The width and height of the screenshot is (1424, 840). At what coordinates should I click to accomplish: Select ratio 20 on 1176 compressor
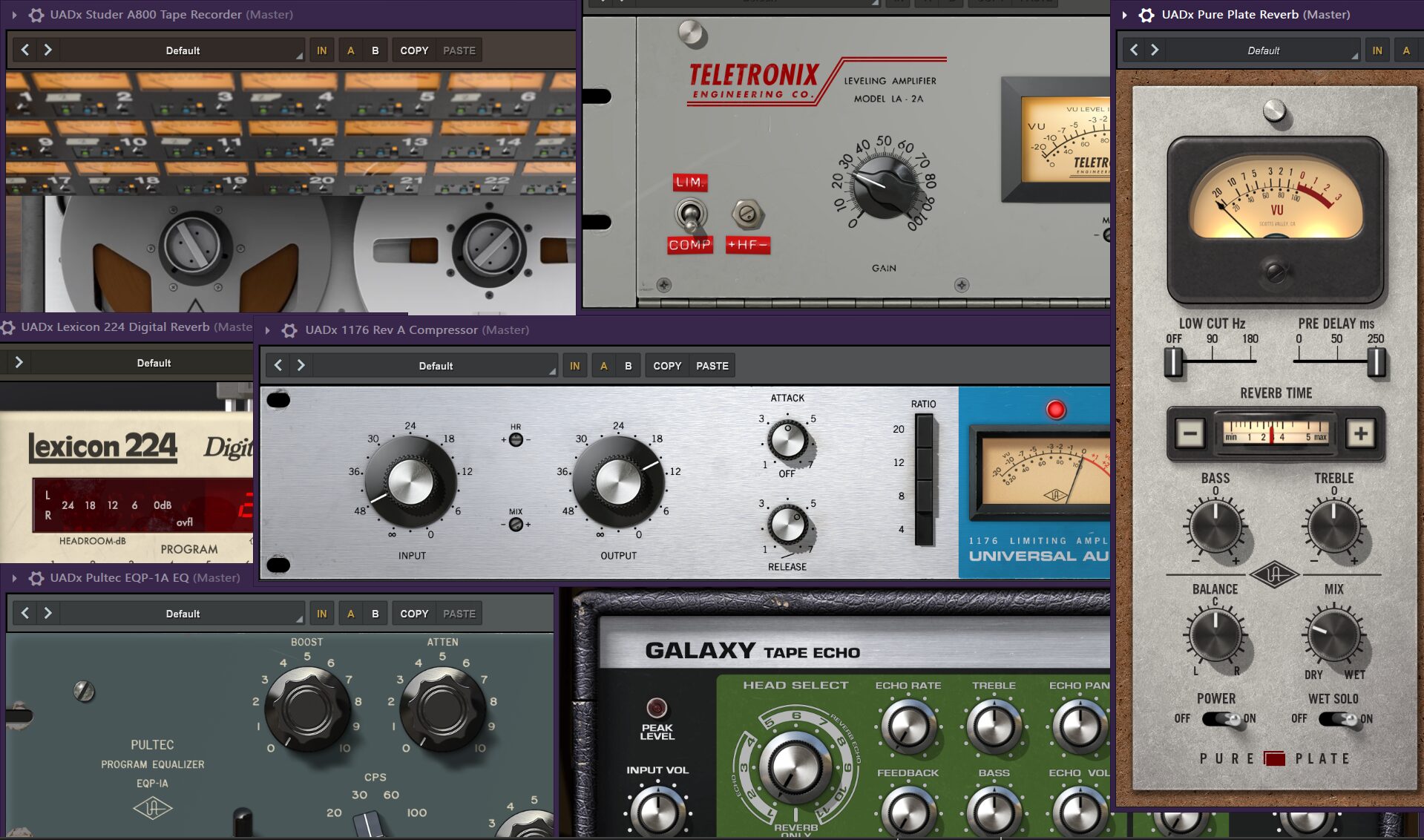pyautogui.click(x=924, y=430)
